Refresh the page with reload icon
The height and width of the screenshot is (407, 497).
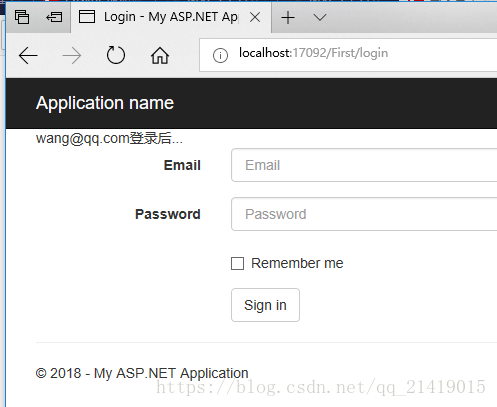pyautogui.click(x=116, y=55)
